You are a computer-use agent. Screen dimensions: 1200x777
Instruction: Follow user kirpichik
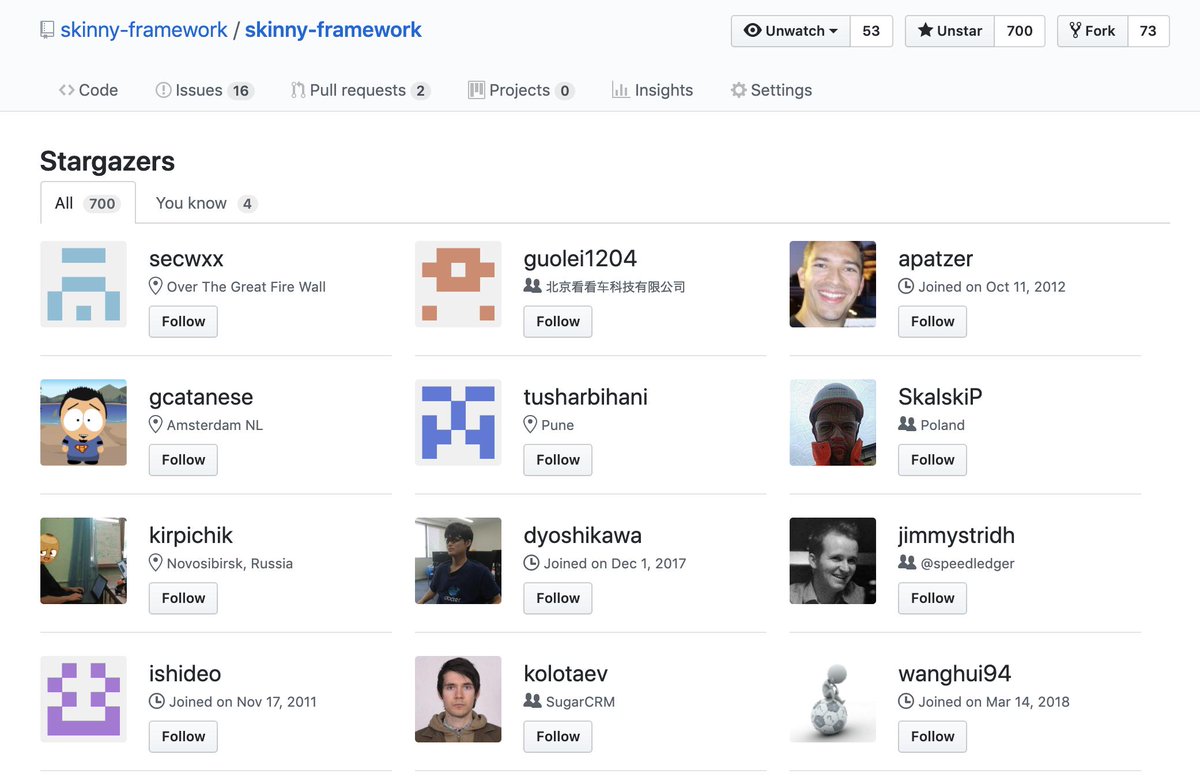click(x=183, y=598)
